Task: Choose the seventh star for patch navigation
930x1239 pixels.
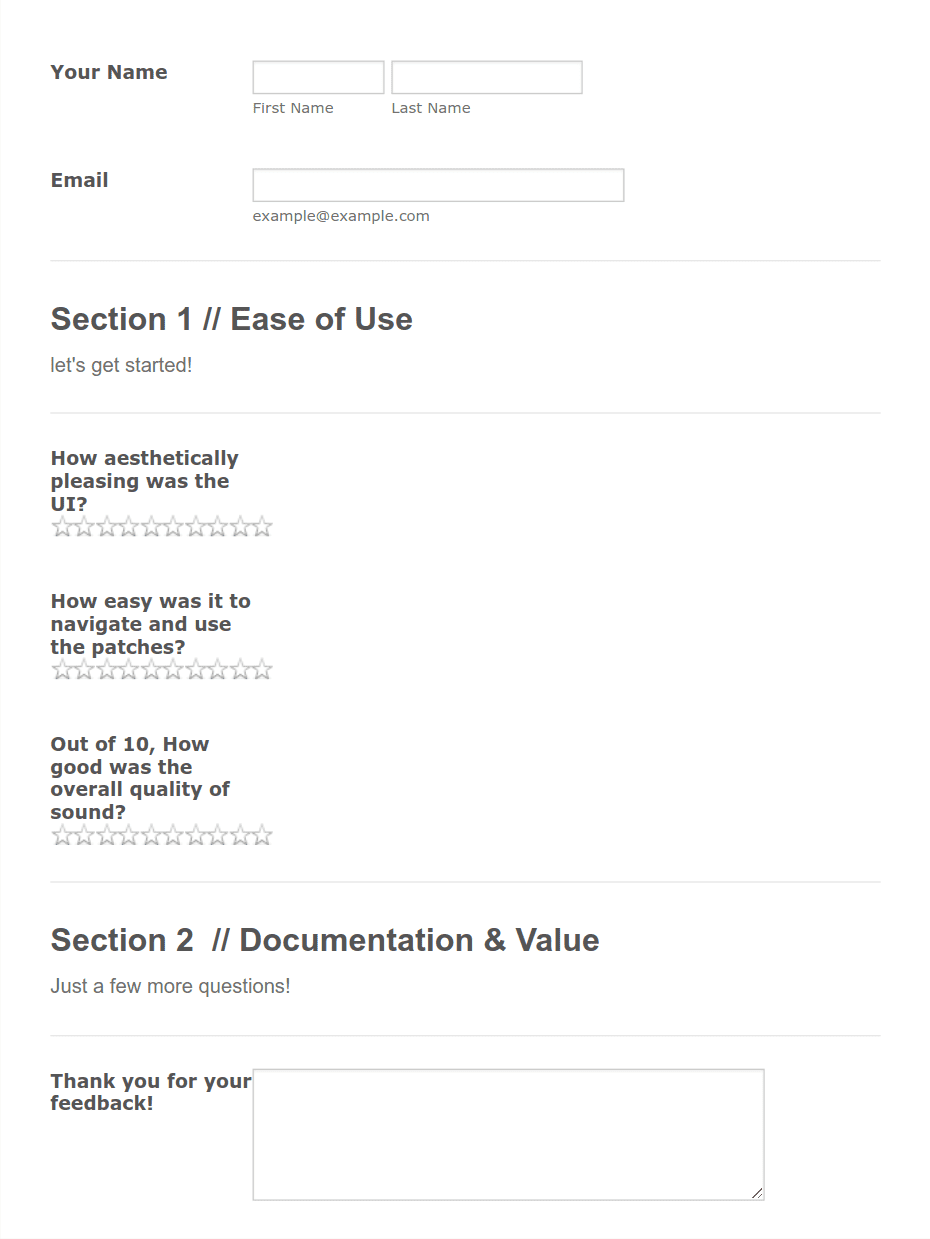Action: 195,670
